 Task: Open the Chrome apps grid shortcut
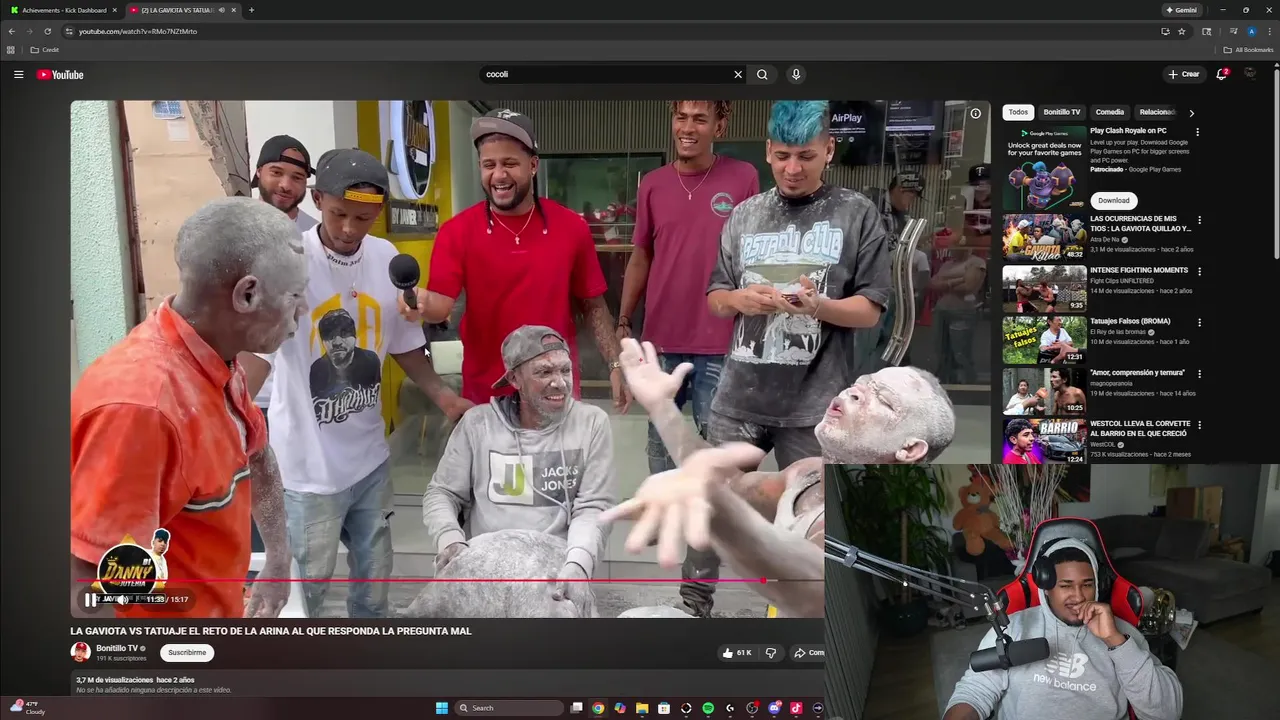click(11, 50)
